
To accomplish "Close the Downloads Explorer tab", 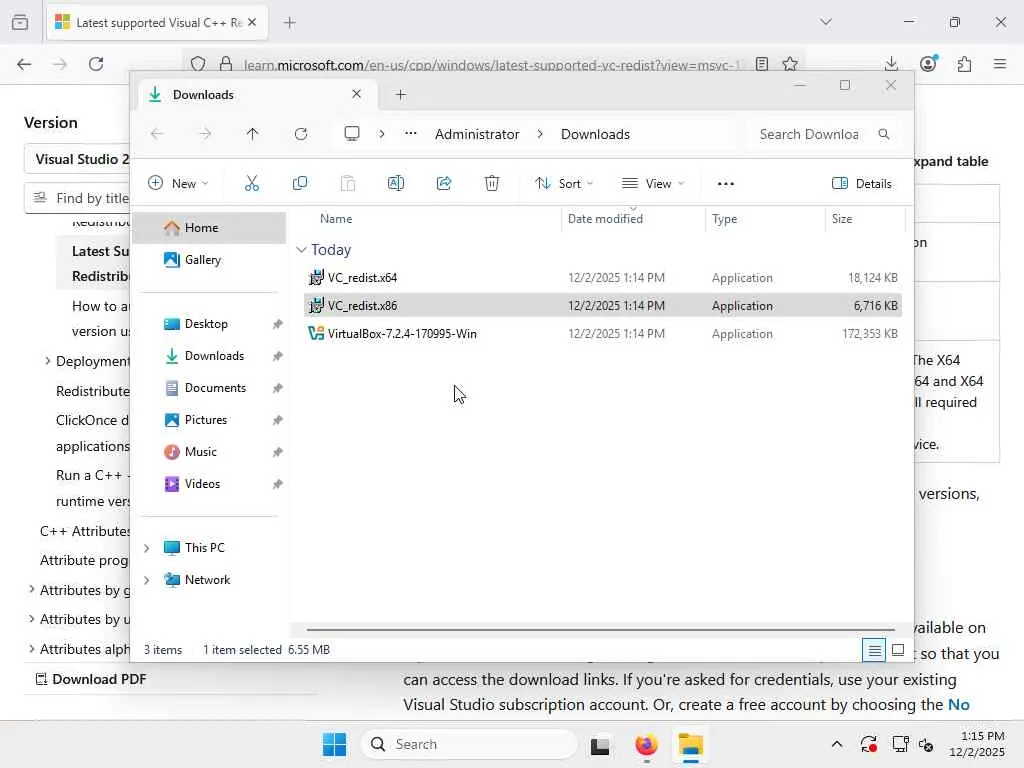I will click(x=357, y=94).
